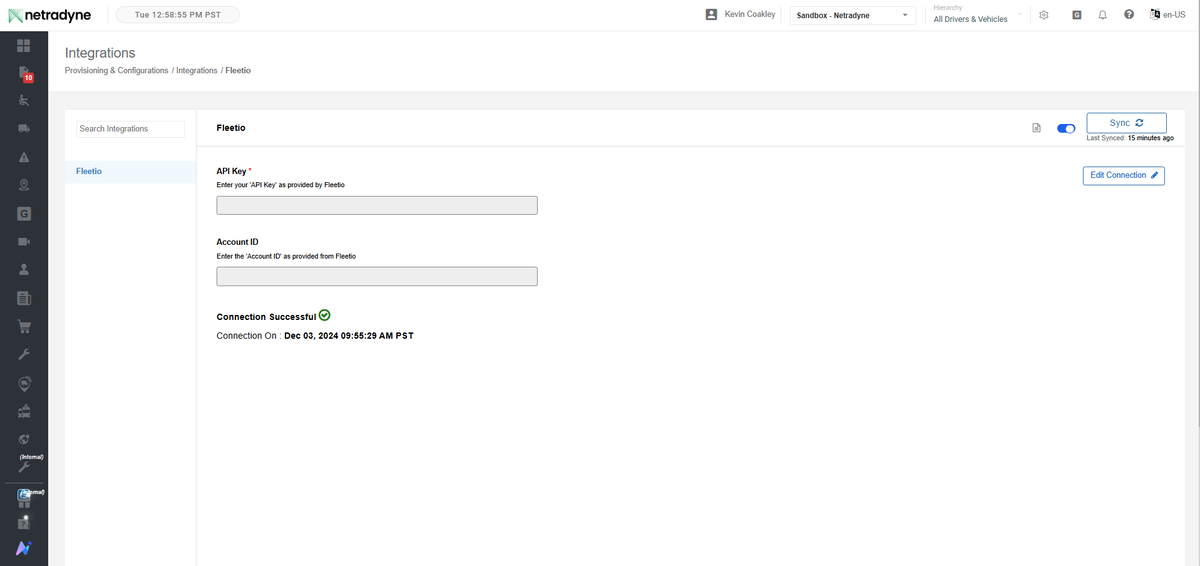1200x566 pixels.
Task: Click the G square icon in sidebar
Action: pos(24,213)
